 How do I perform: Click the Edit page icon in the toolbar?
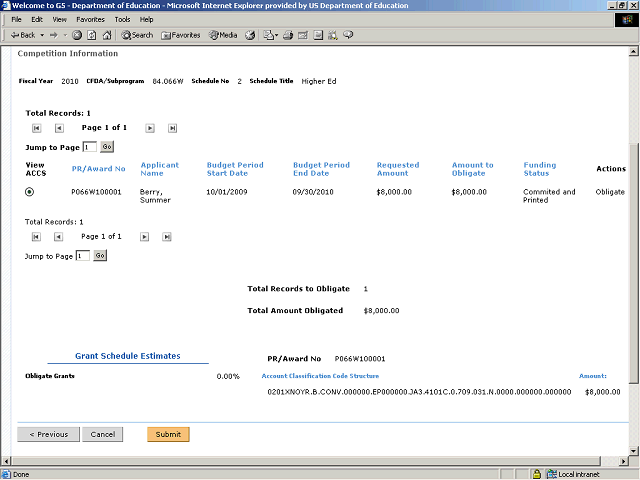pyautogui.click(x=303, y=36)
